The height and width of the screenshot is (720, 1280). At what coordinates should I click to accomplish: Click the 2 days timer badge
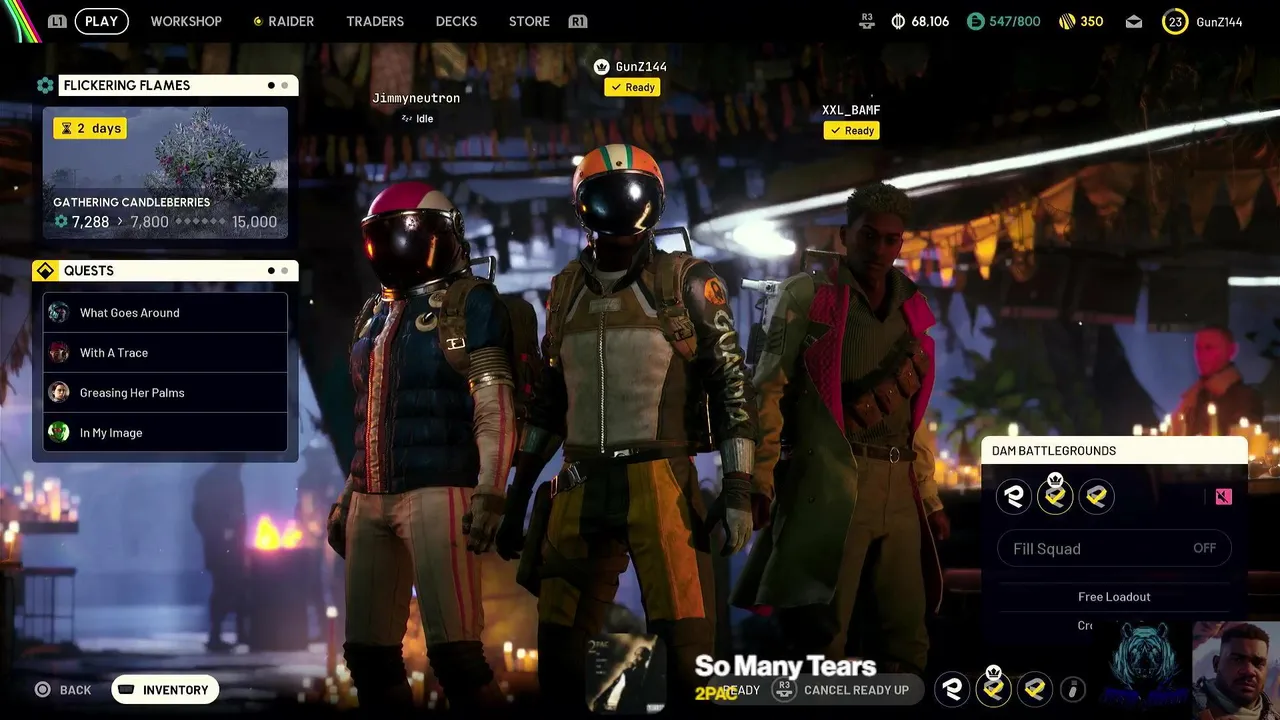coord(90,128)
